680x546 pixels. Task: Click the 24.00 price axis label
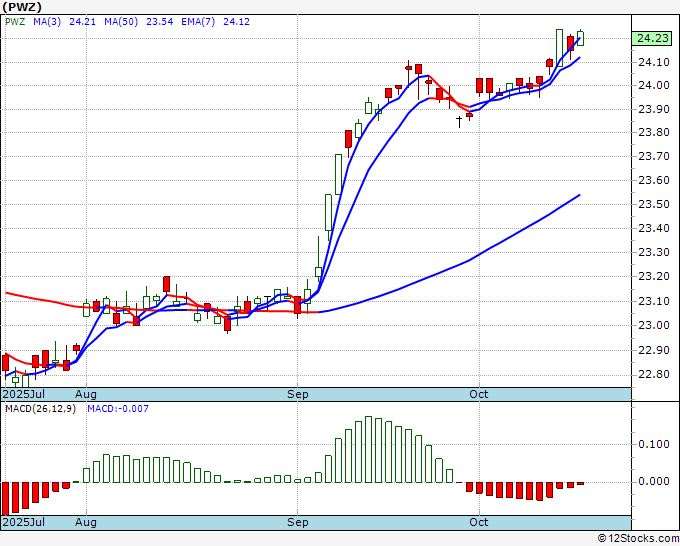651,85
